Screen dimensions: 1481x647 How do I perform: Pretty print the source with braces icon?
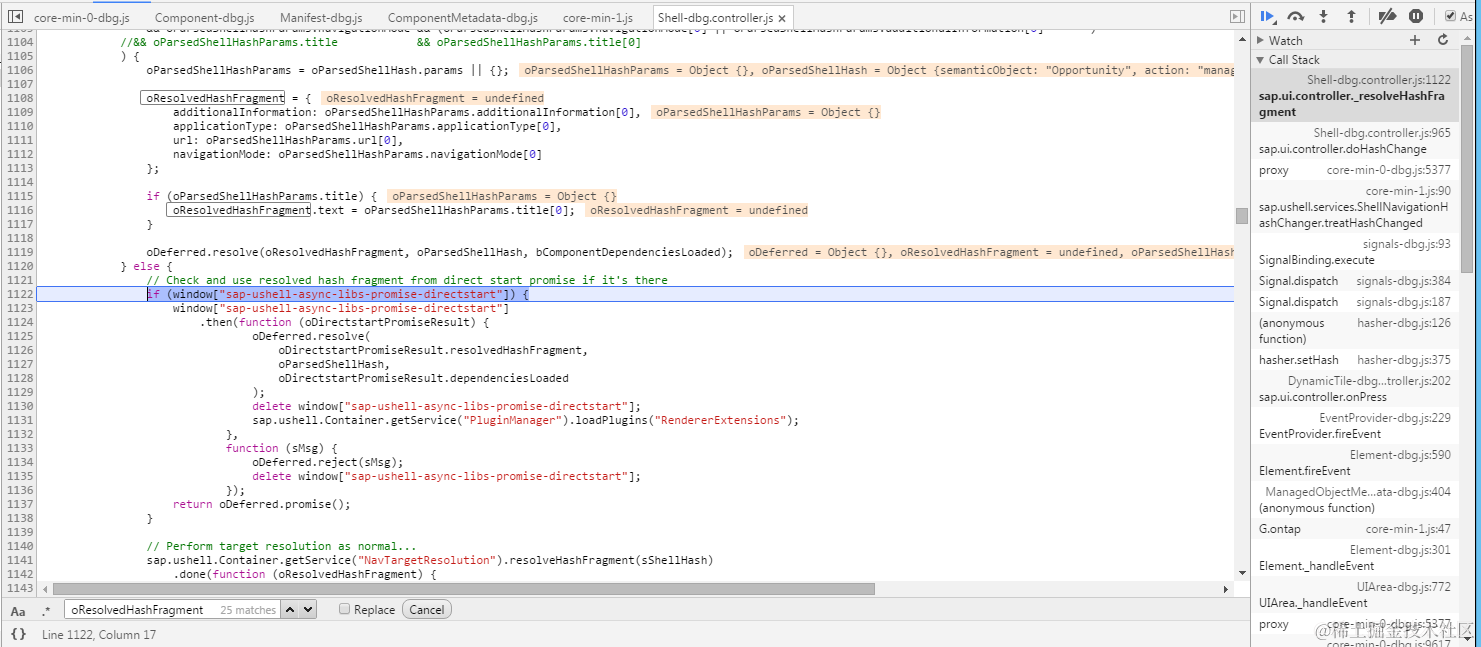pyautogui.click(x=18, y=634)
